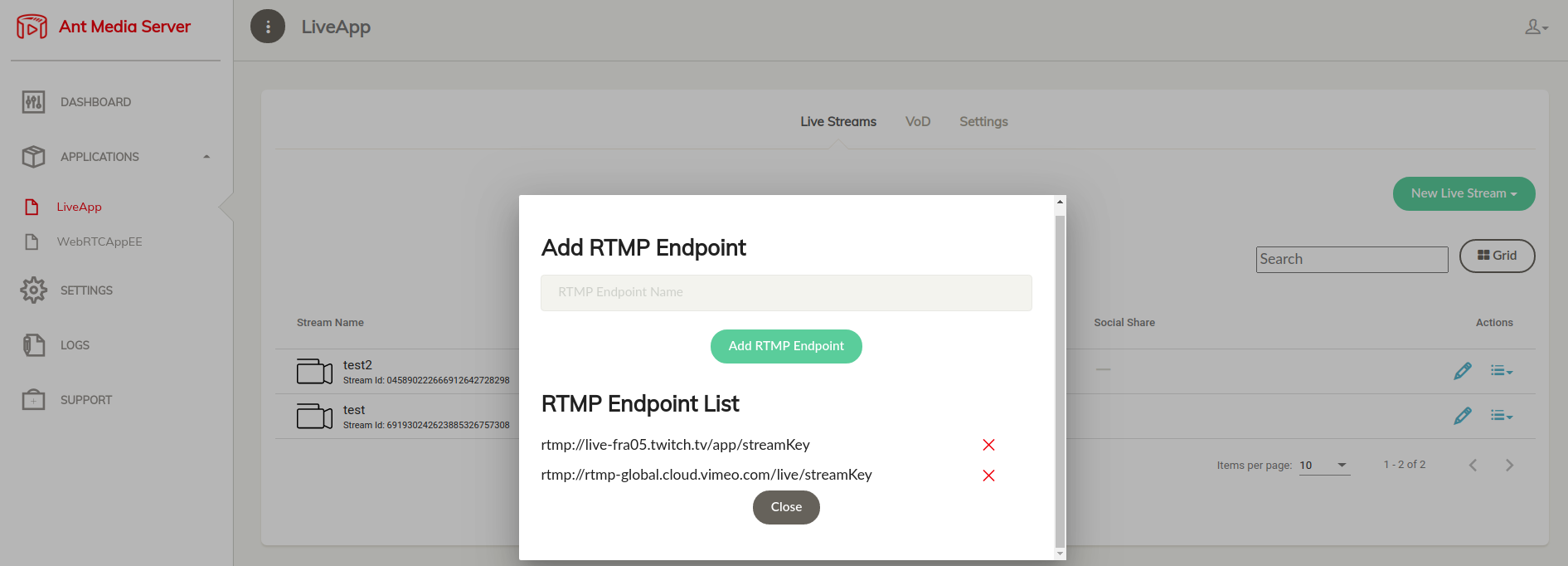Click the Support briefcase icon

pyautogui.click(x=33, y=400)
